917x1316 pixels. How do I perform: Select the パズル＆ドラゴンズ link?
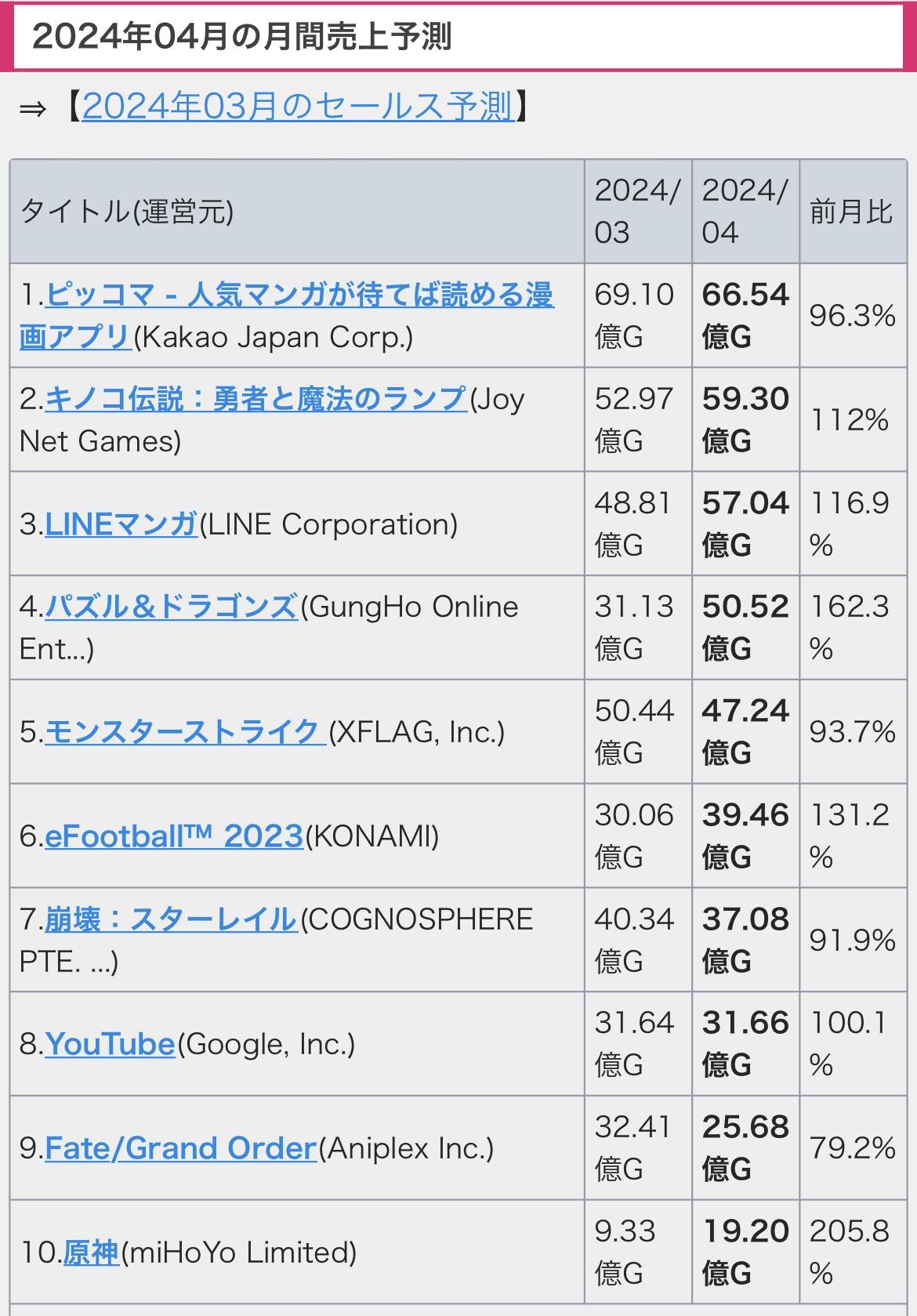(172, 607)
